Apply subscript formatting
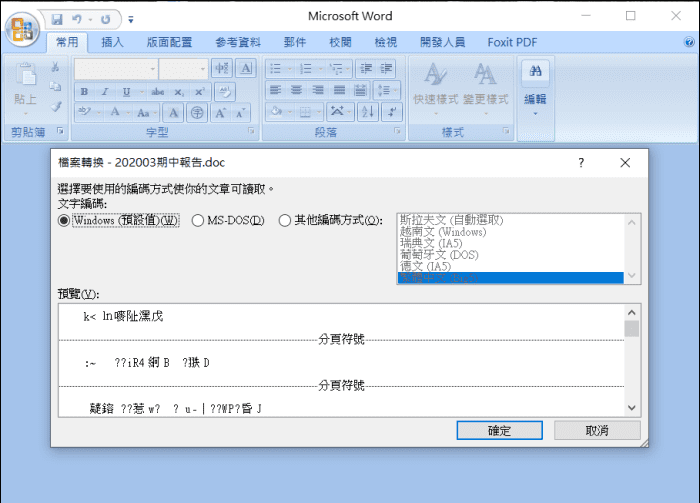The image size is (700, 503). (179, 92)
